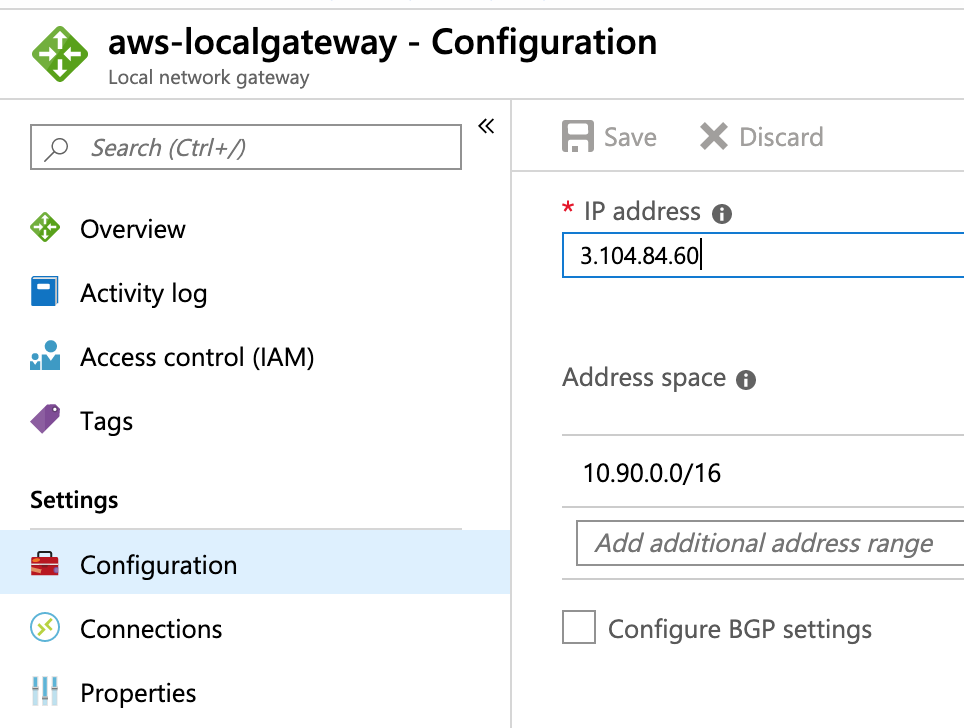Screen dimensions: 964x728
Task: Click the Properties sliders icon
Action: point(45,691)
